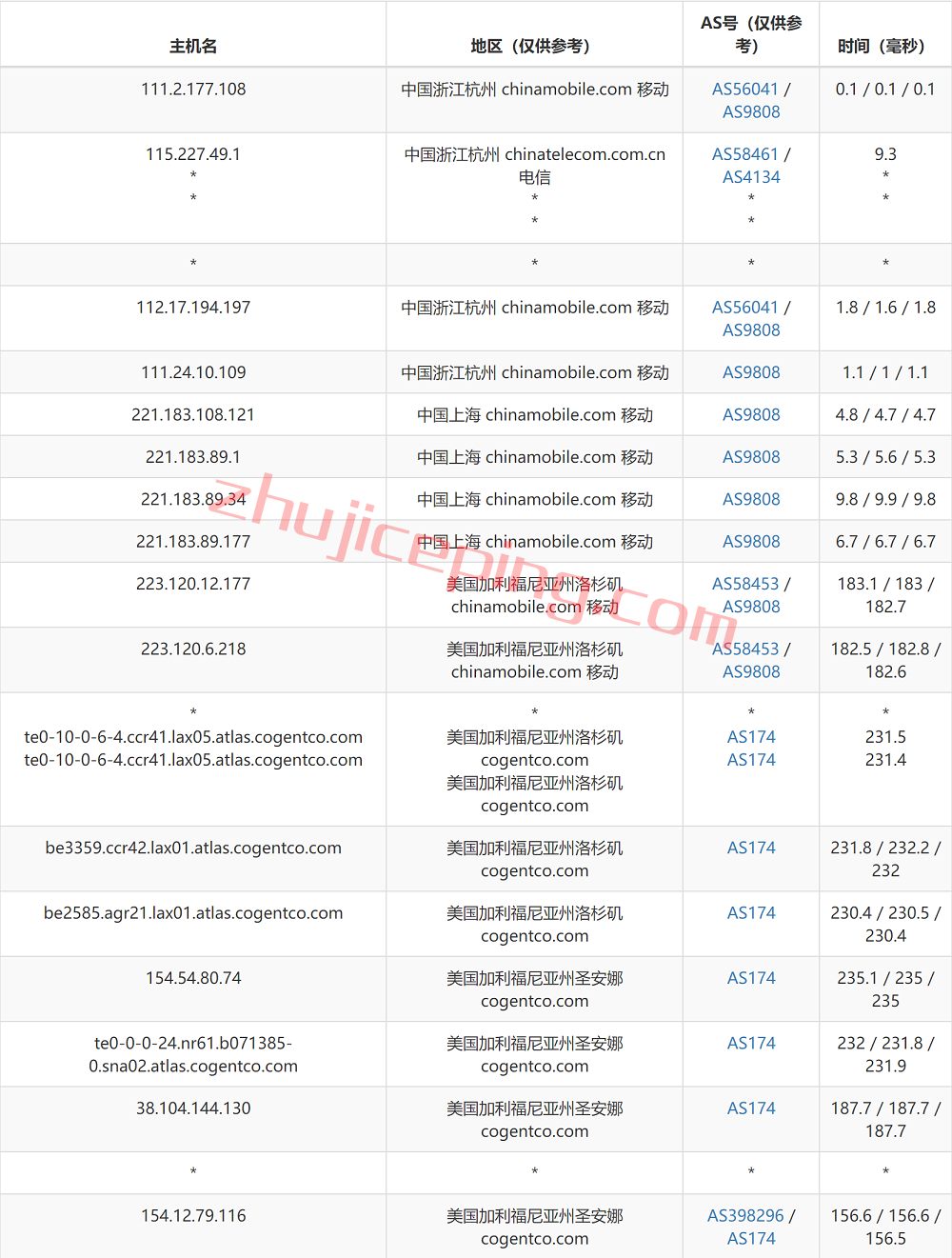Open AS9808 link in the 223.120.6.218 row

[x=751, y=671]
